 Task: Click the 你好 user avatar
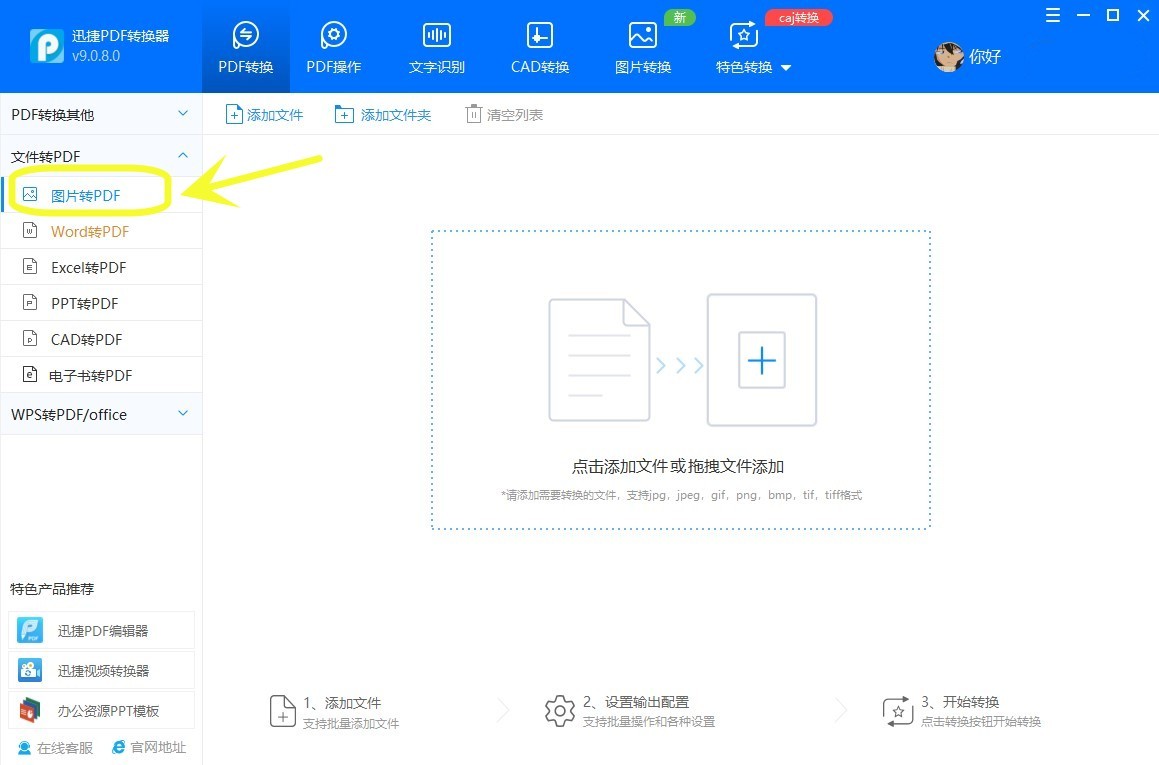click(967, 56)
